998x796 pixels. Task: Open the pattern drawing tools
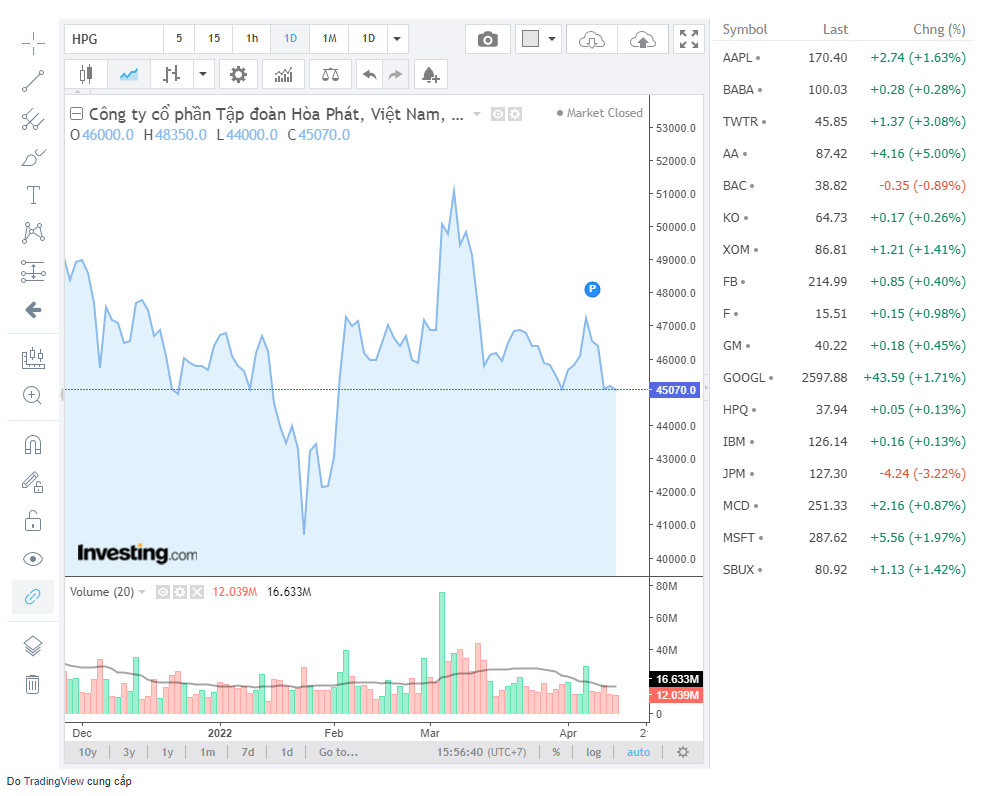pos(33,232)
